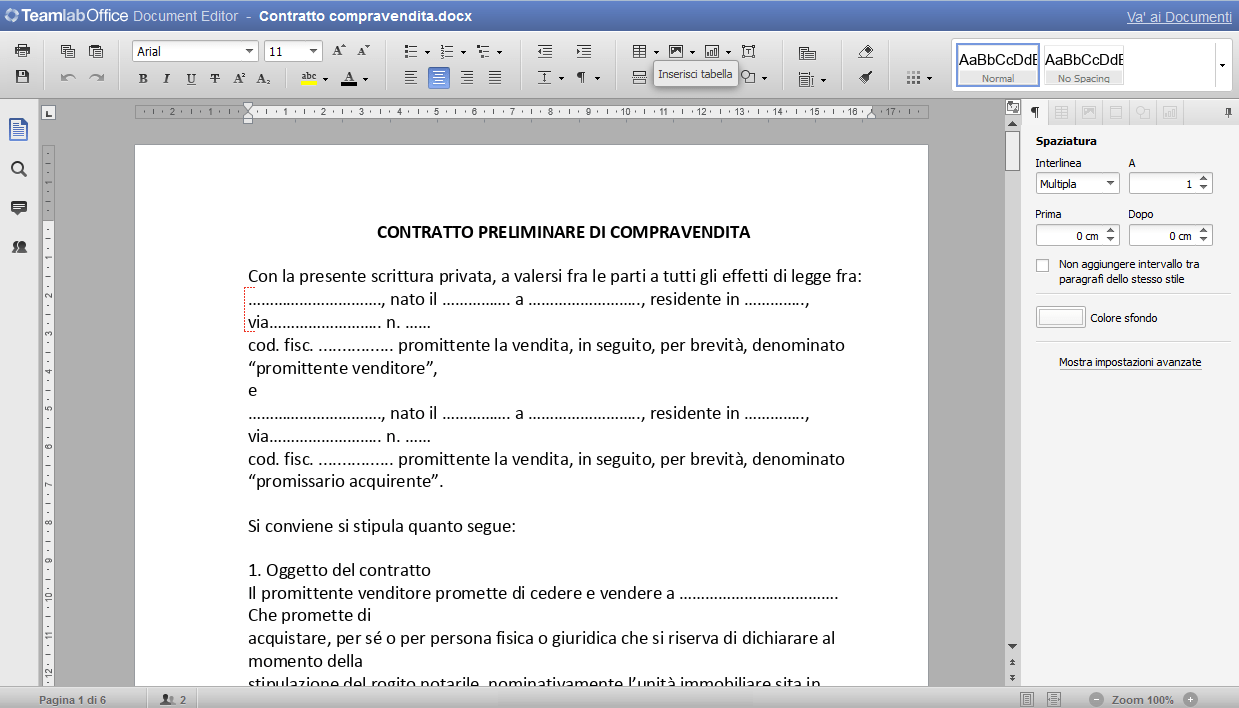Insert a text box from the toolbar
Image resolution: width=1239 pixels, height=708 pixels.
[748, 51]
